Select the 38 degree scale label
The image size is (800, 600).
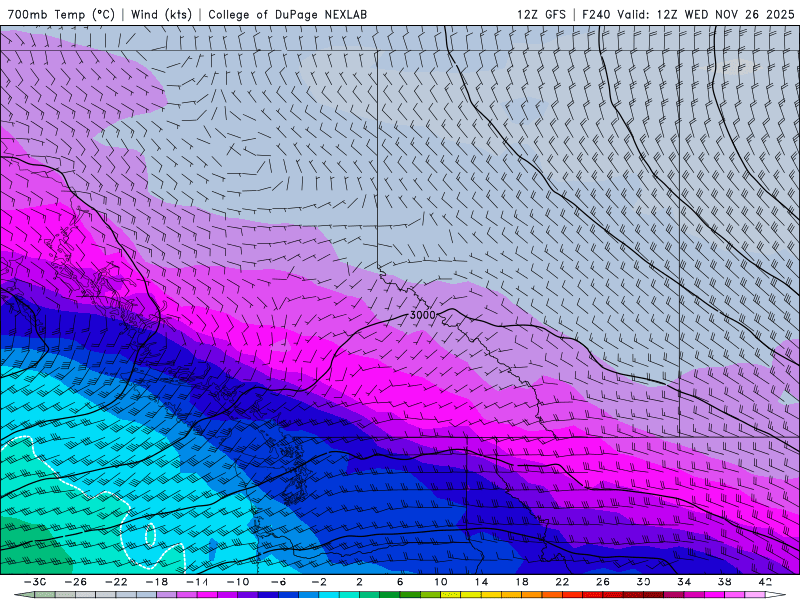(724, 582)
